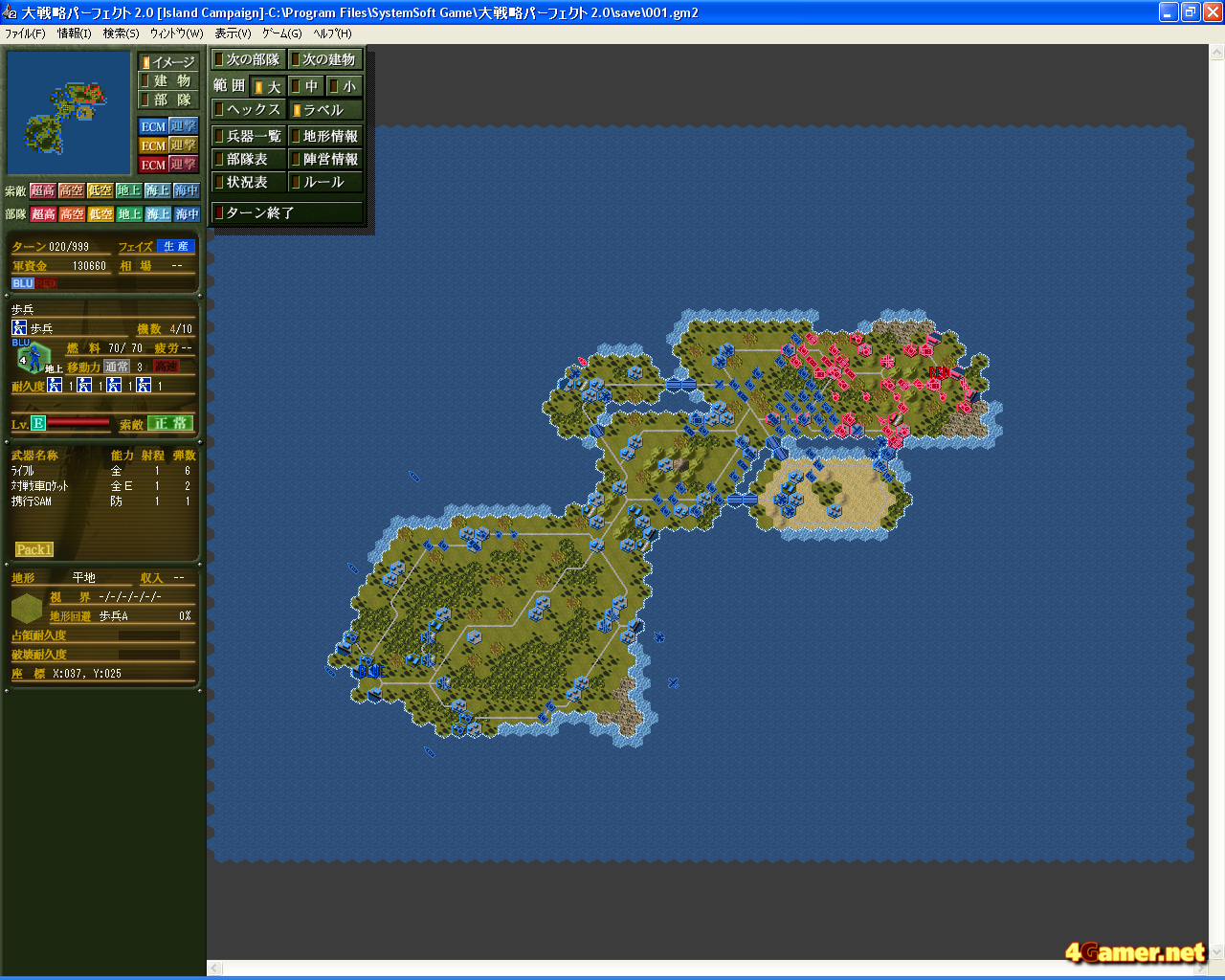Toggle 低空 in the 索敵 row
This screenshot has height=980, width=1225.
coord(100,191)
